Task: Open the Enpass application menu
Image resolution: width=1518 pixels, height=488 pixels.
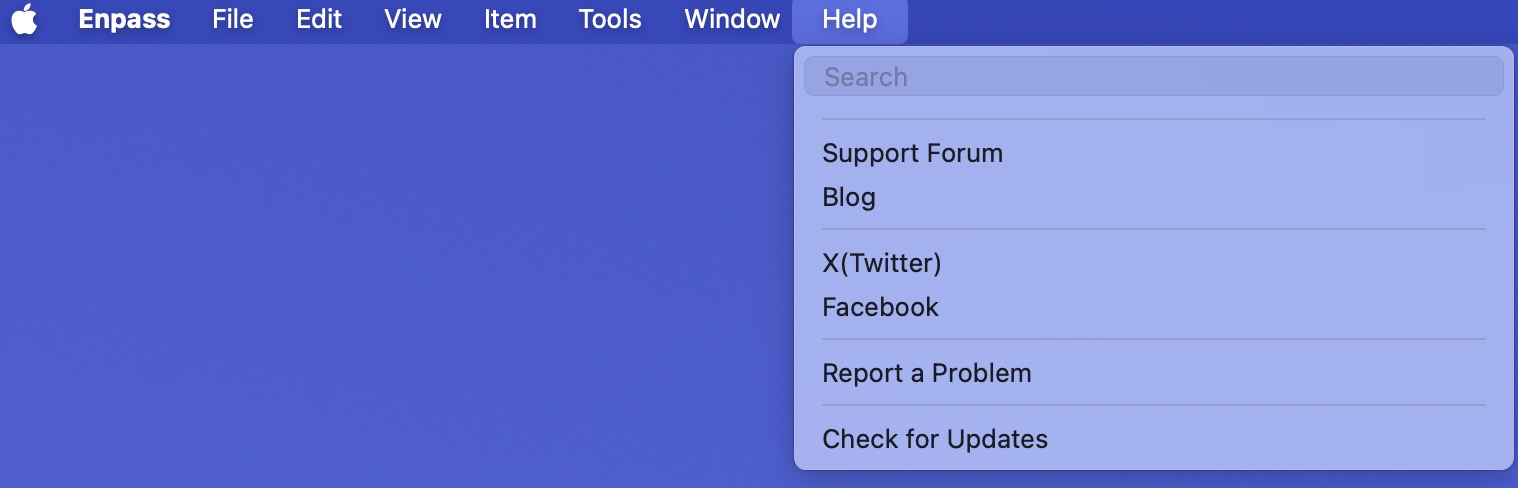Action: tap(124, 19)
